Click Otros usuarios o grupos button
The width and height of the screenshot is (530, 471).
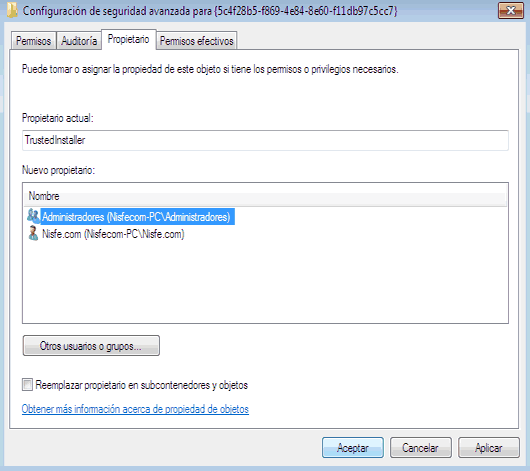tap(91, 346)
